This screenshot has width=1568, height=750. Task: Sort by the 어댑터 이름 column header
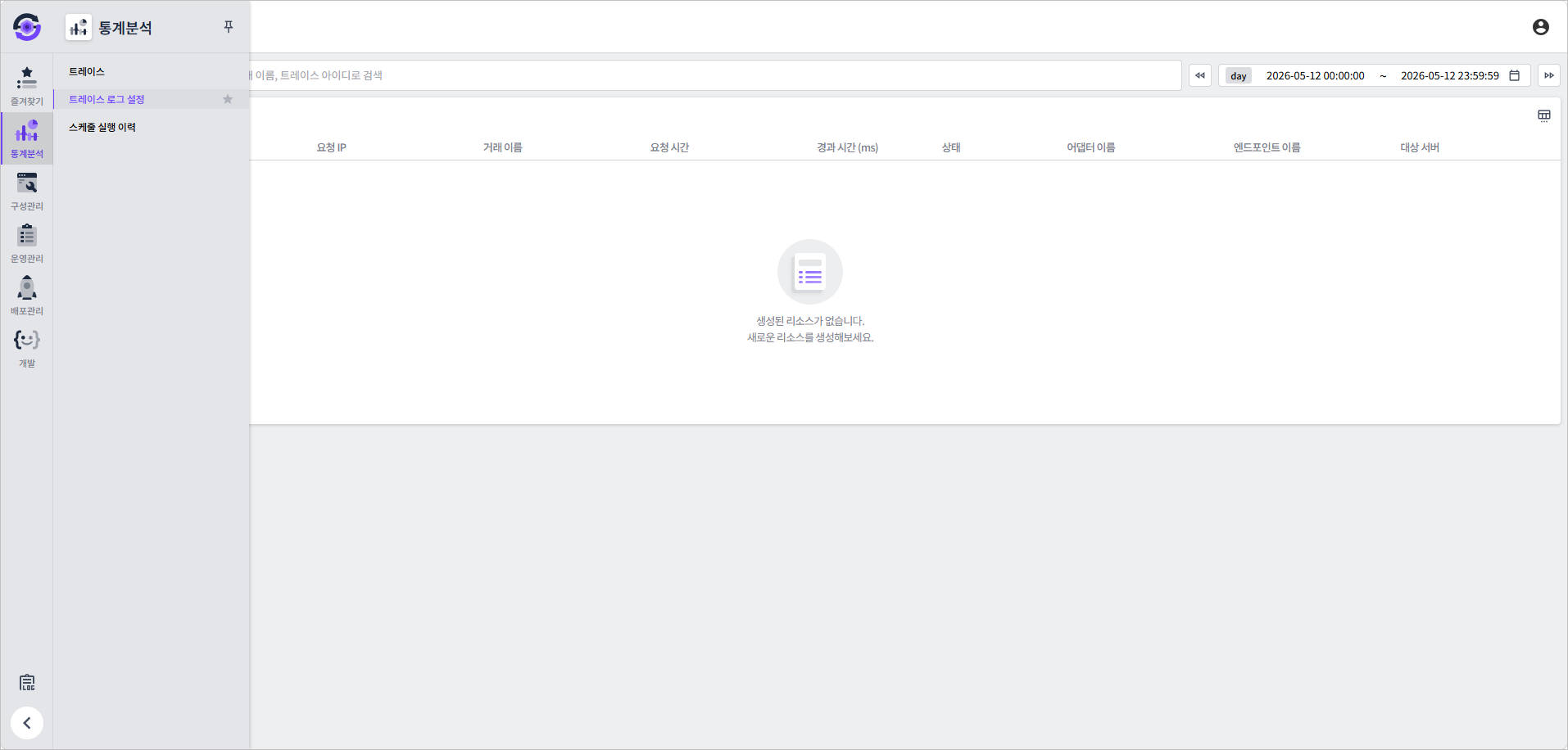[1090, 147]
